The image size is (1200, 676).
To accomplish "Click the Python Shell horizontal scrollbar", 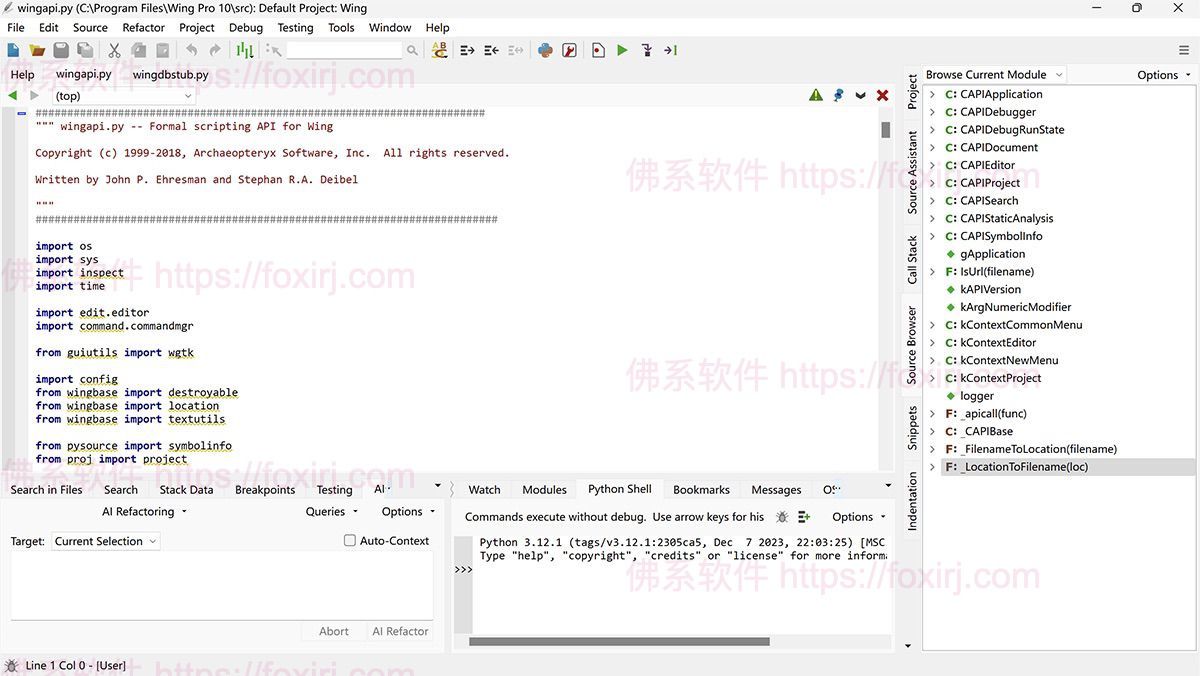I will [619, 640].
